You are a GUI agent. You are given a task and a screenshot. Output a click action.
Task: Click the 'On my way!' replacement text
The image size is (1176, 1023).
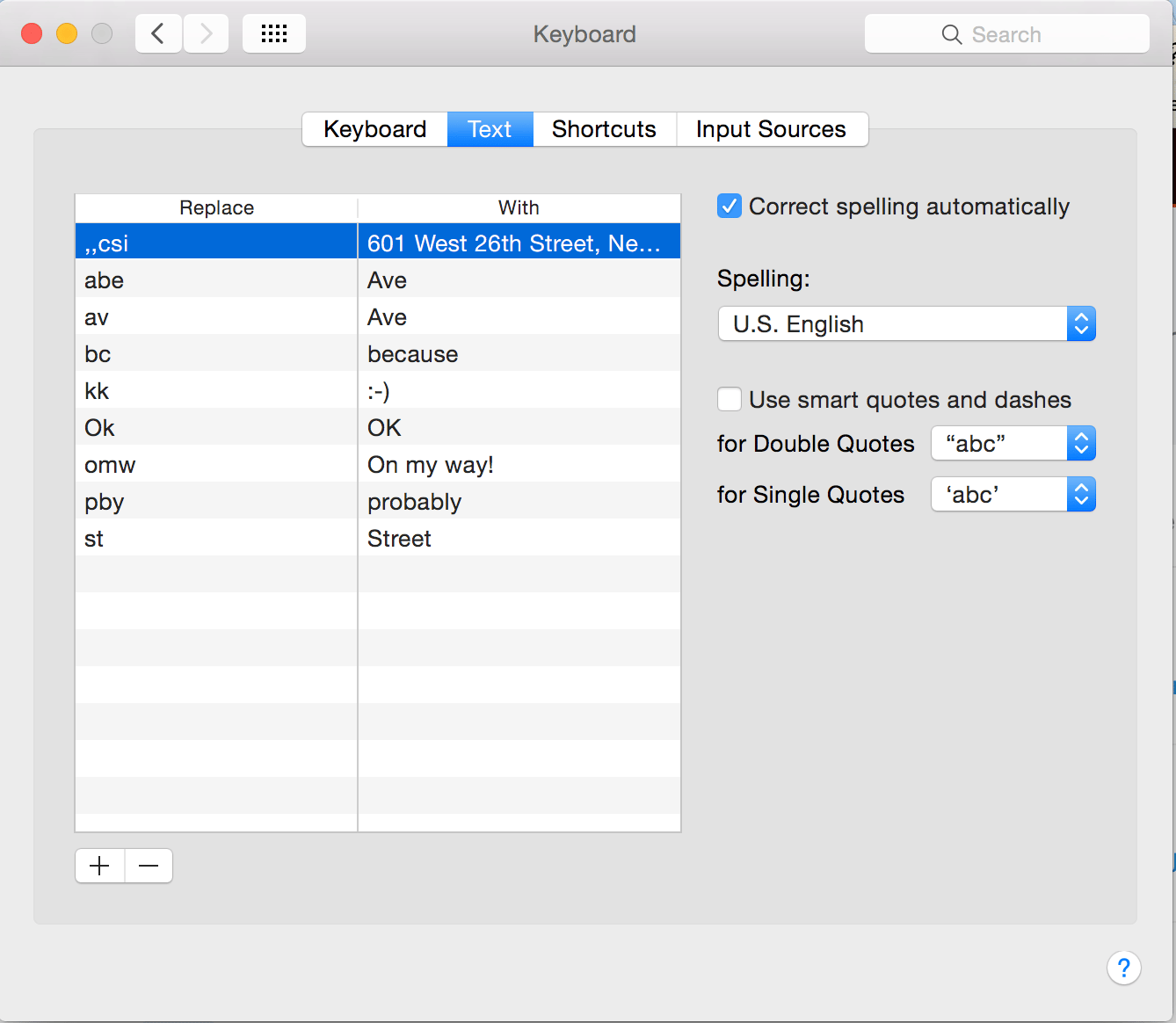coord(431,465)
